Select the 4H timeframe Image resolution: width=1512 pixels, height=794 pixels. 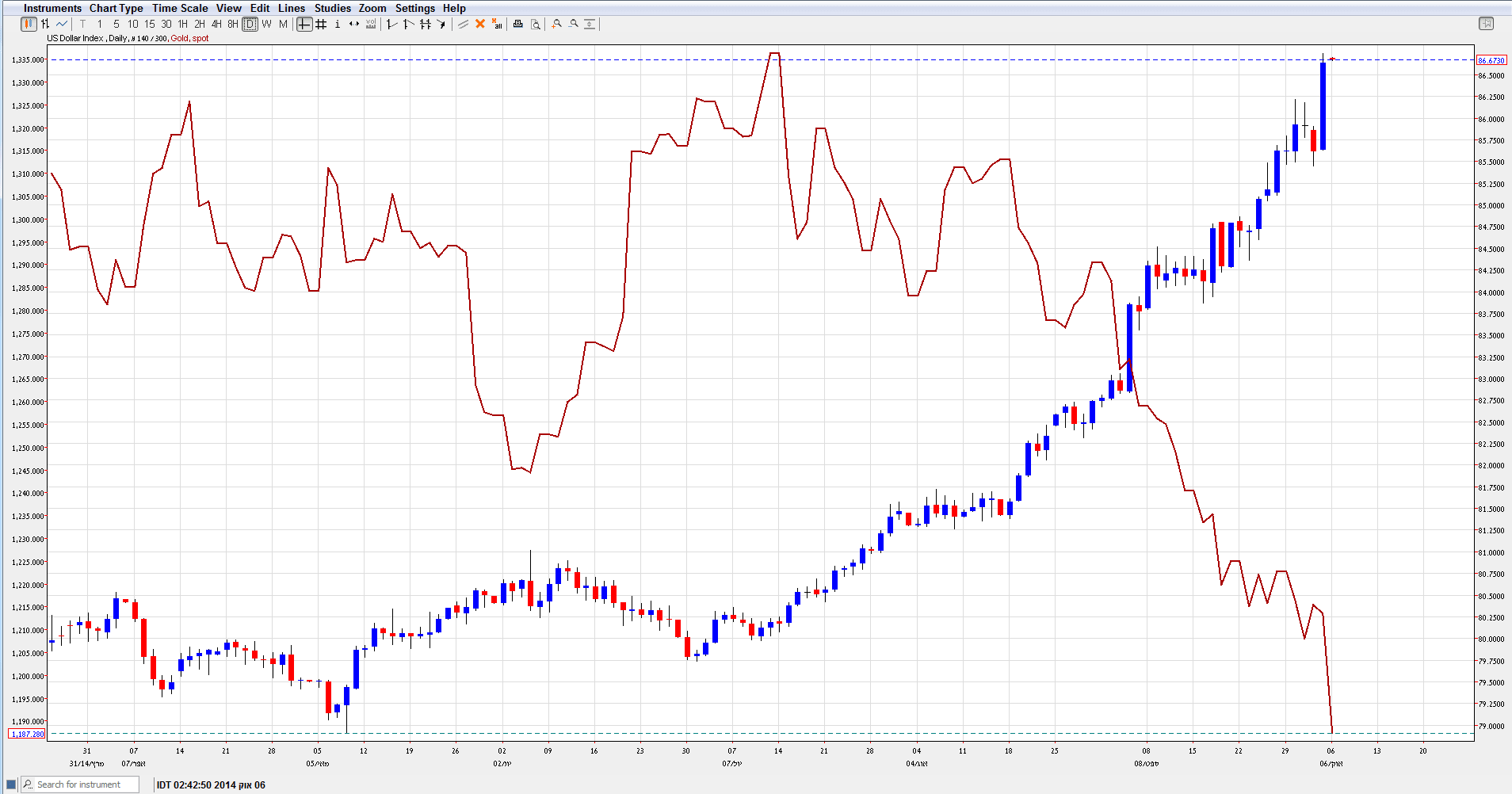coord(216,24)
